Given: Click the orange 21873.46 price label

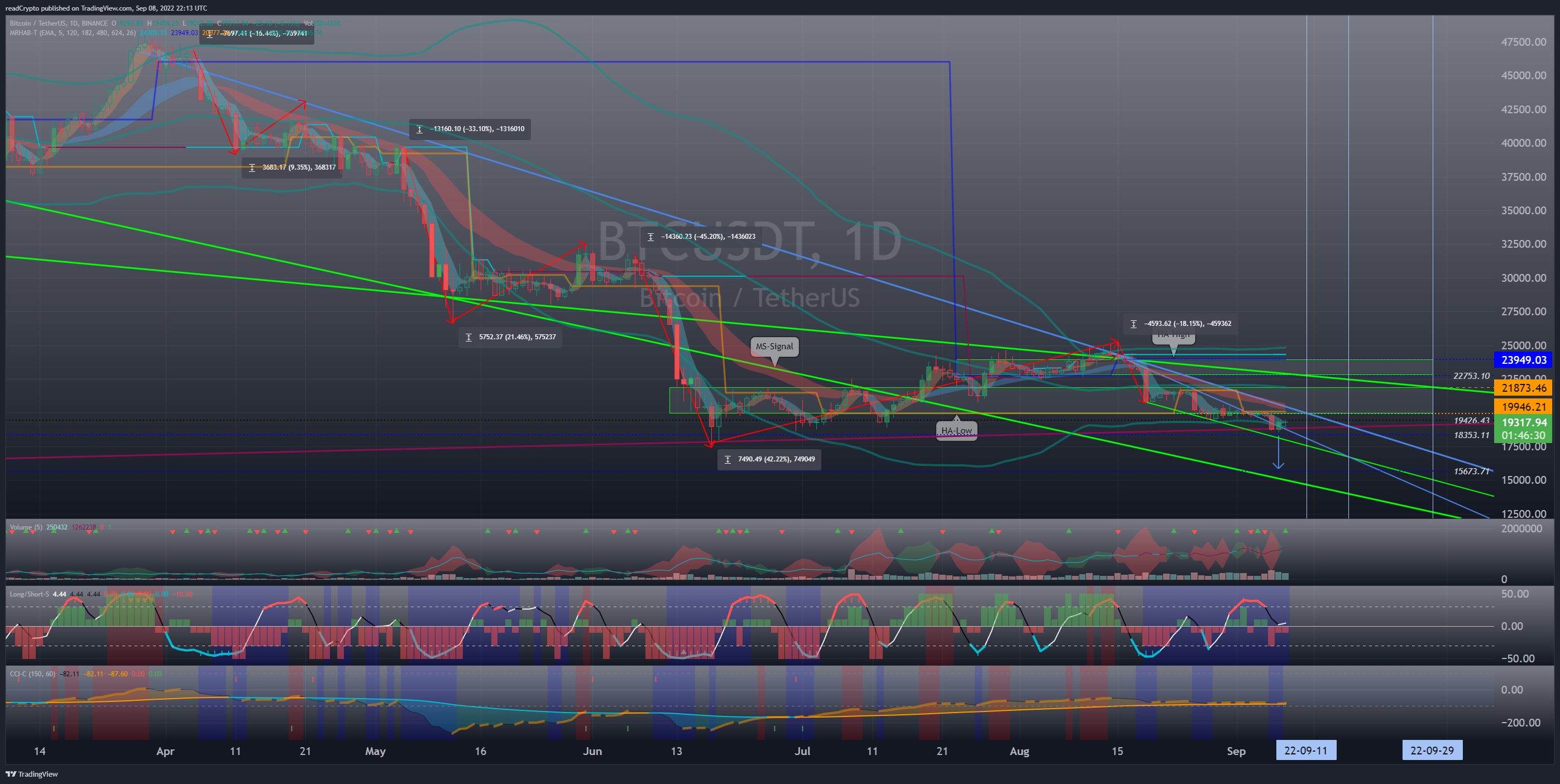Looking at the screenshot, I should click(x=1524, y=388).
